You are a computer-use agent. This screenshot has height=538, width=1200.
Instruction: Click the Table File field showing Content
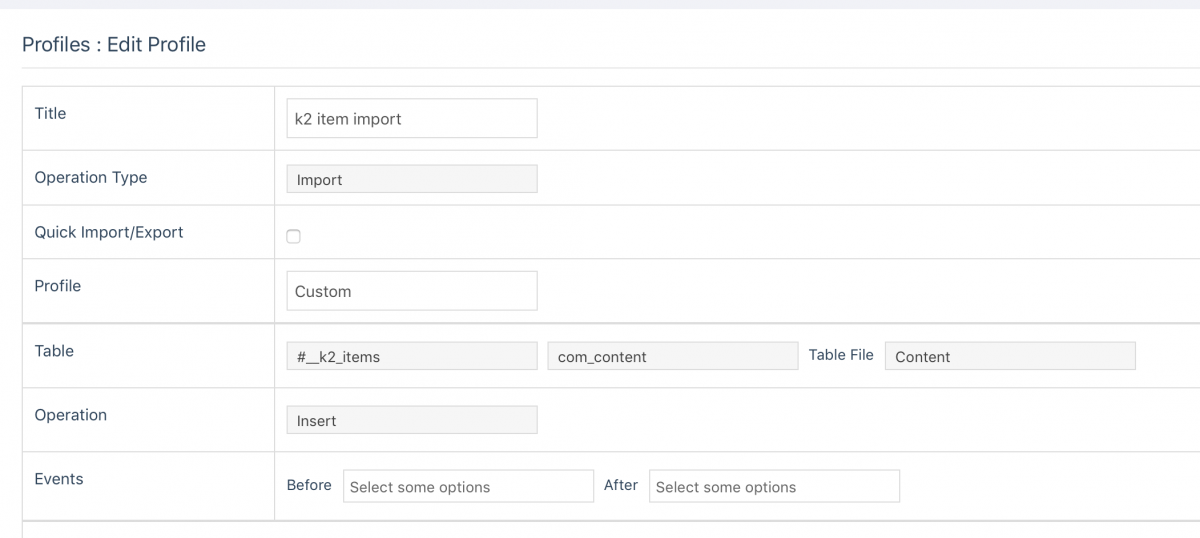click(x=1009, y=356)
